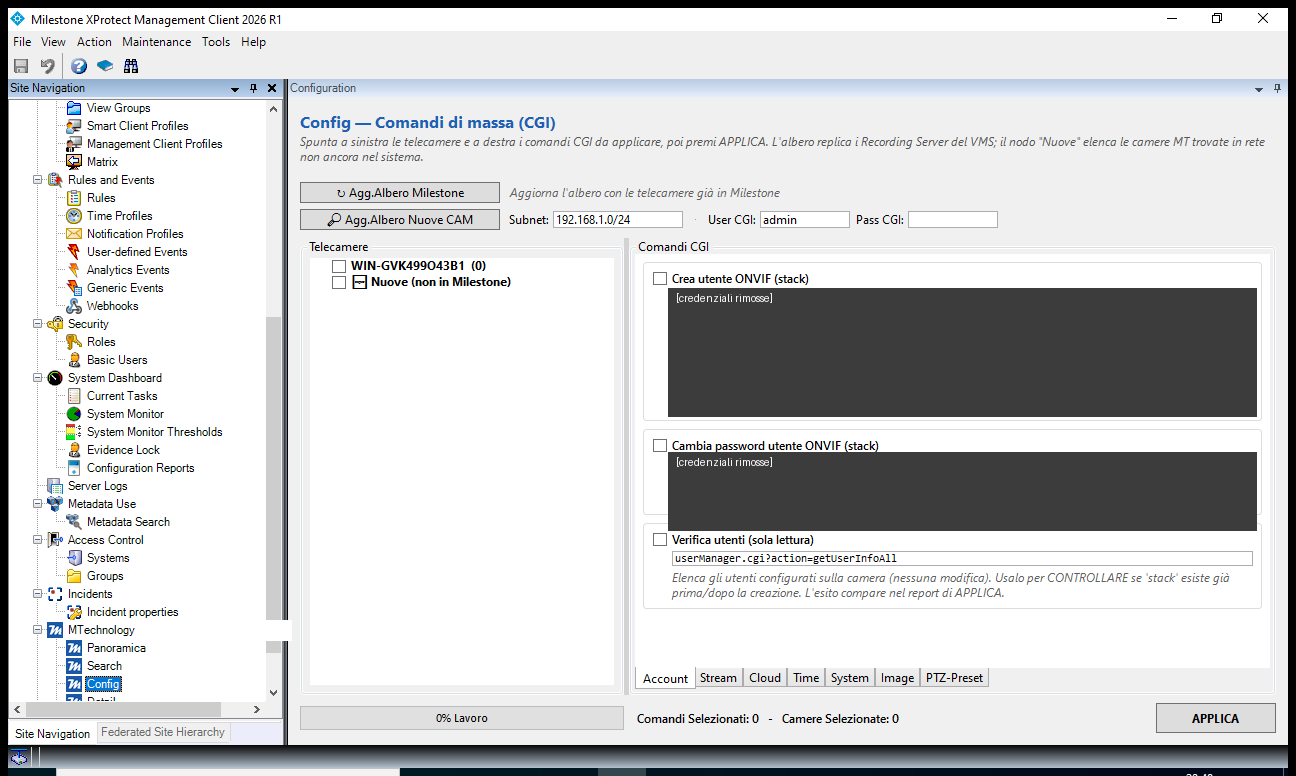The height and width of the screenshot is (776, 1296).
Task: Collapse the Access Control node
Action: pos(38,540)
